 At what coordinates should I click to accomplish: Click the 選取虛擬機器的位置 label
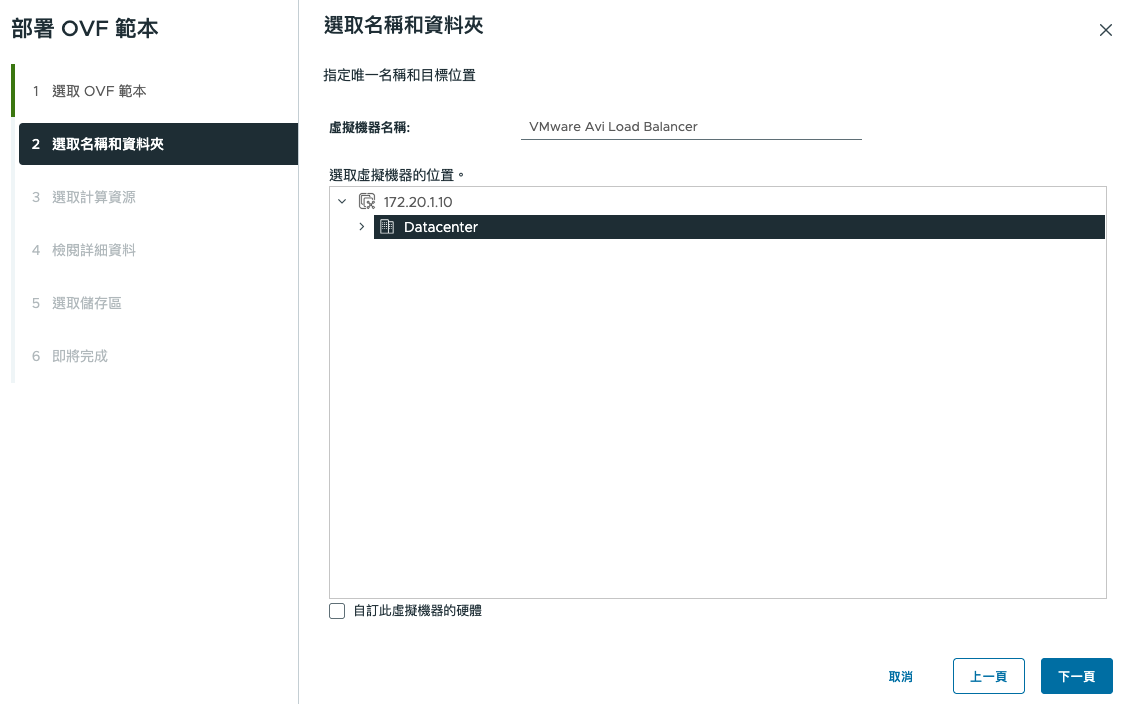click(397, 175)
